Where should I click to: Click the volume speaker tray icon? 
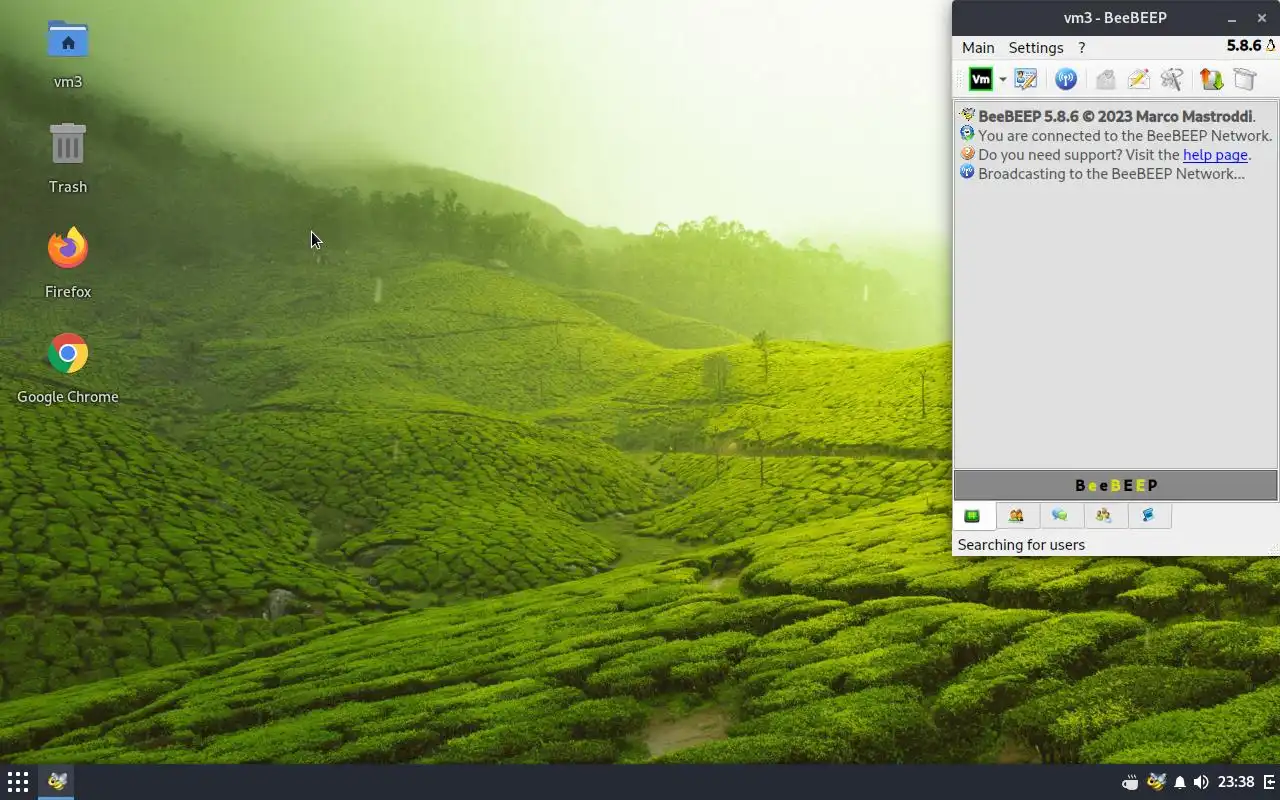pyautogui.click(x=1201, y=782)
